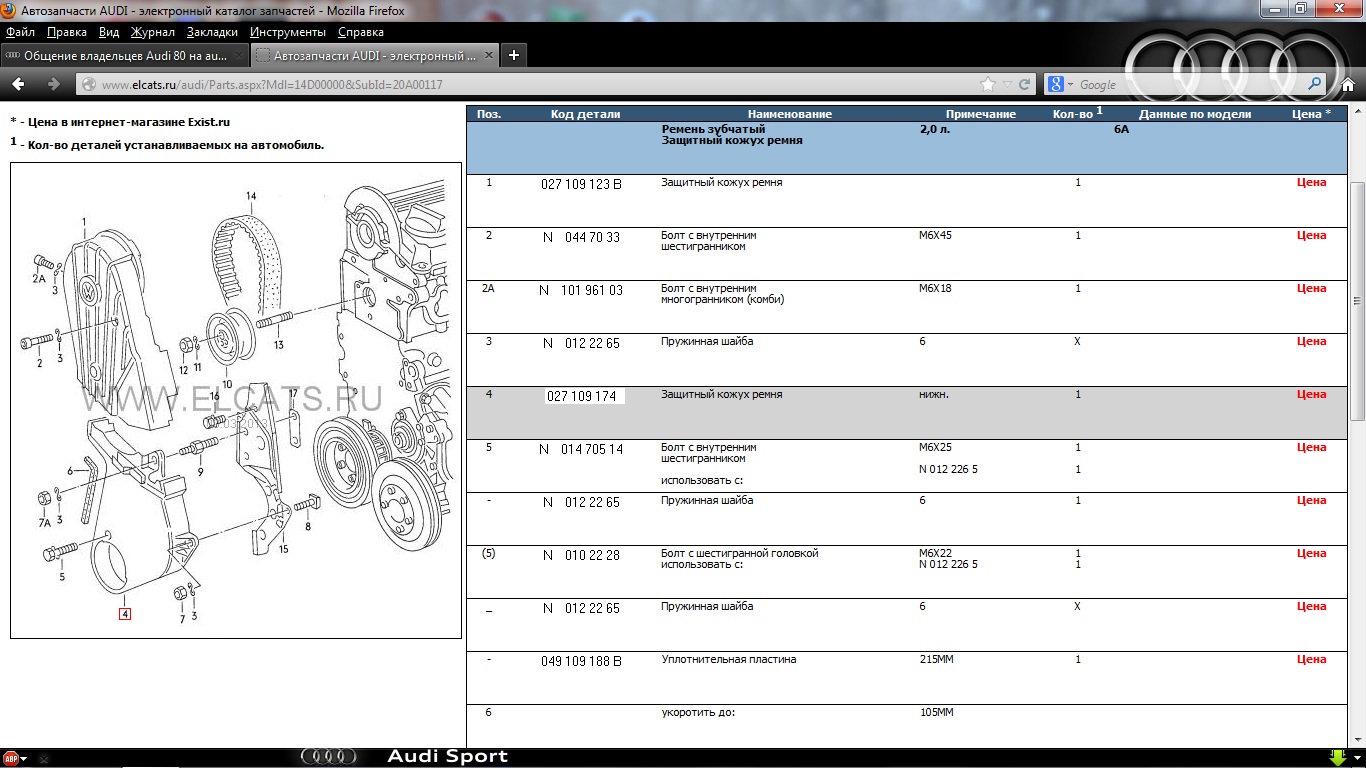Open the Закладки menu
The height and width of the screenshot is (768, 1366).
[x=212, y=32]
